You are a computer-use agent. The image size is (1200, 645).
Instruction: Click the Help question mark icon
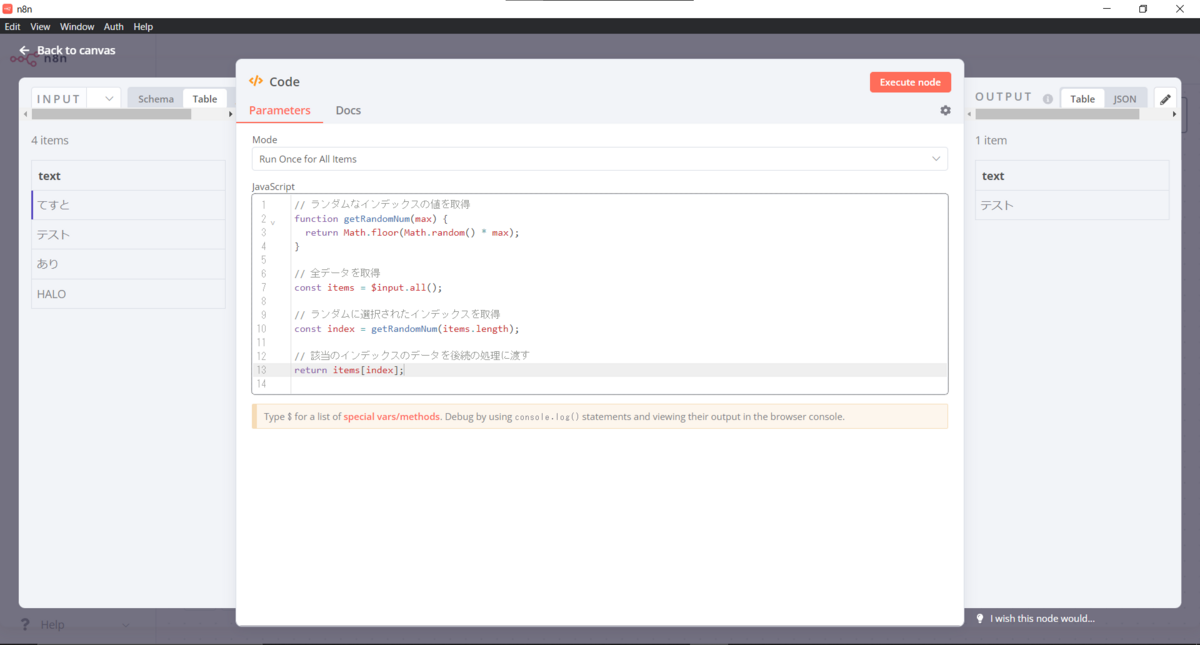click(x=26, y=624)
